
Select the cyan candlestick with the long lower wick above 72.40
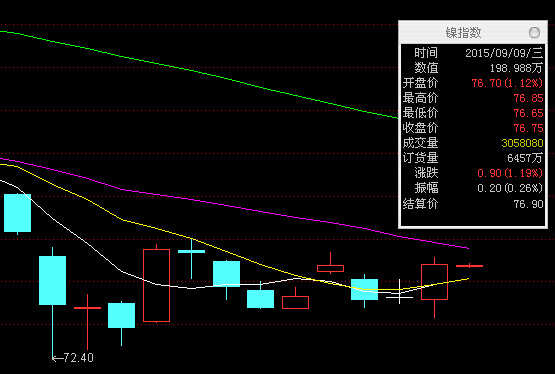pyautogui.click(x=52, y=303)
